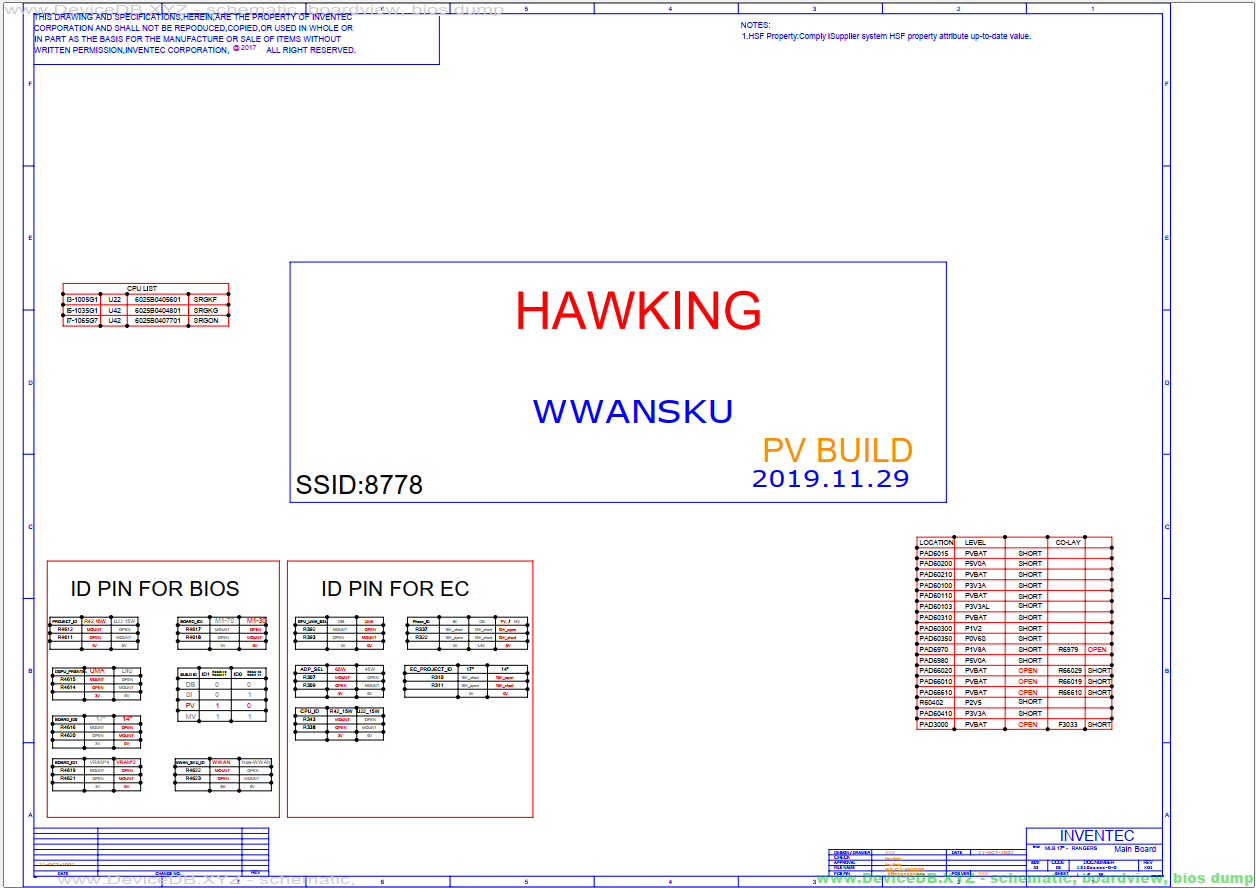The width and height of the screenshot is (1256, 888).
Task: Select the ID PIN FOR BIOS heading
Action: point(155,589)
